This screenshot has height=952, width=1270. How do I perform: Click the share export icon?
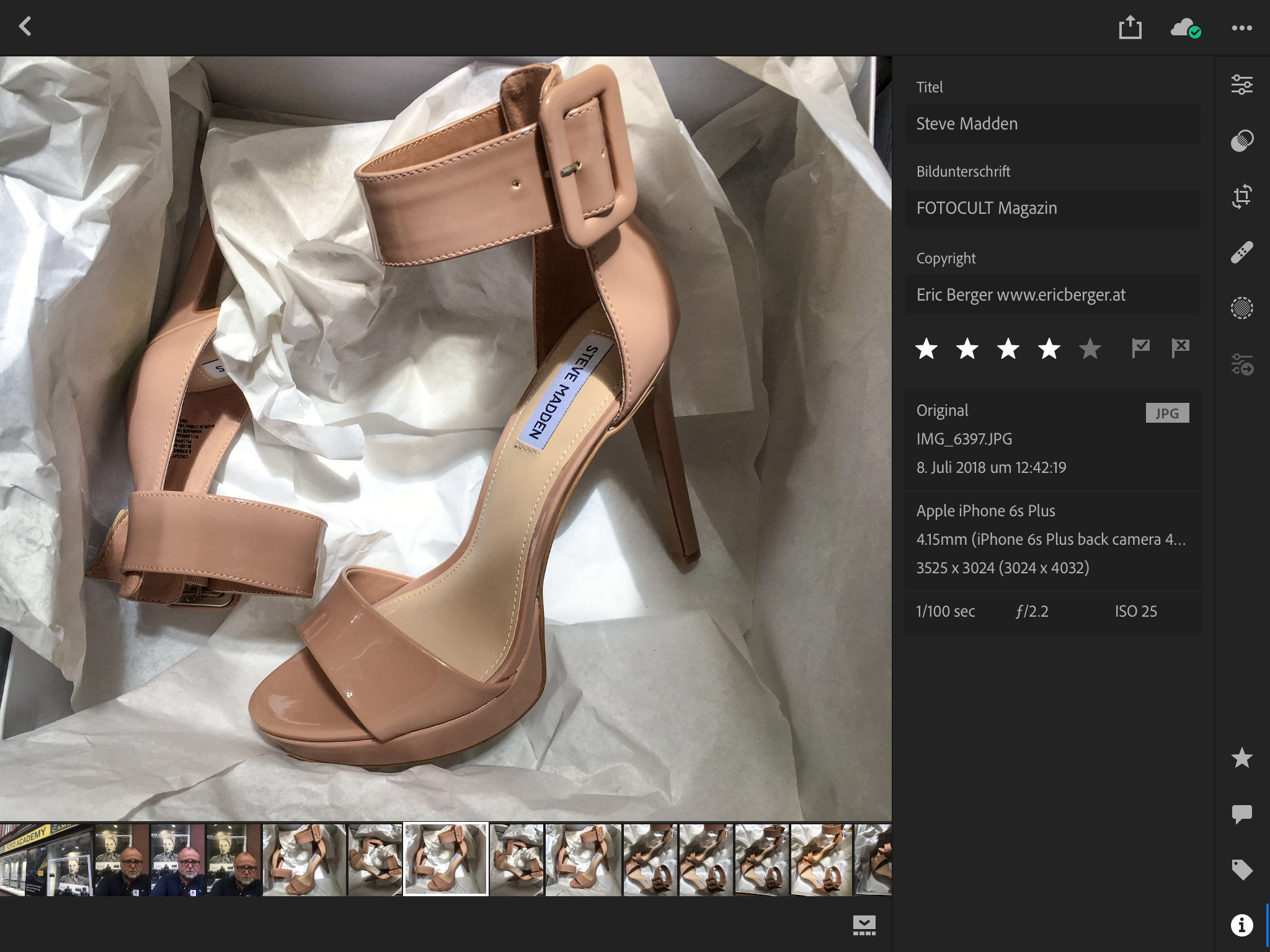pos(1130,28)
